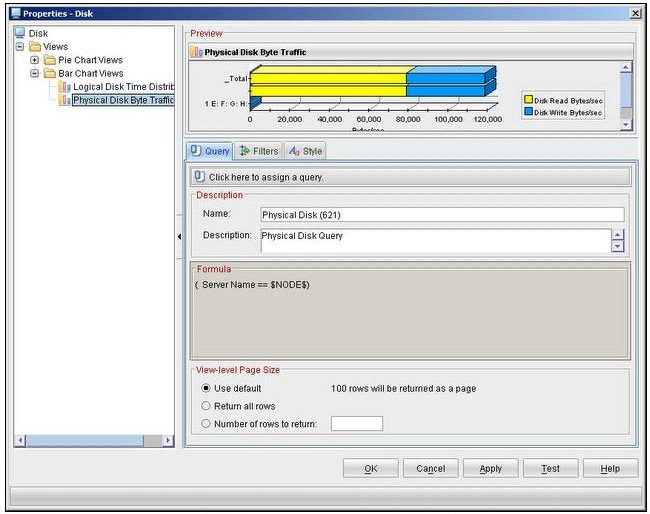Viewport: 650px width, 514px height.
Task: Click the Pie Chart Views folder icon
Action: tap(49, 60)
